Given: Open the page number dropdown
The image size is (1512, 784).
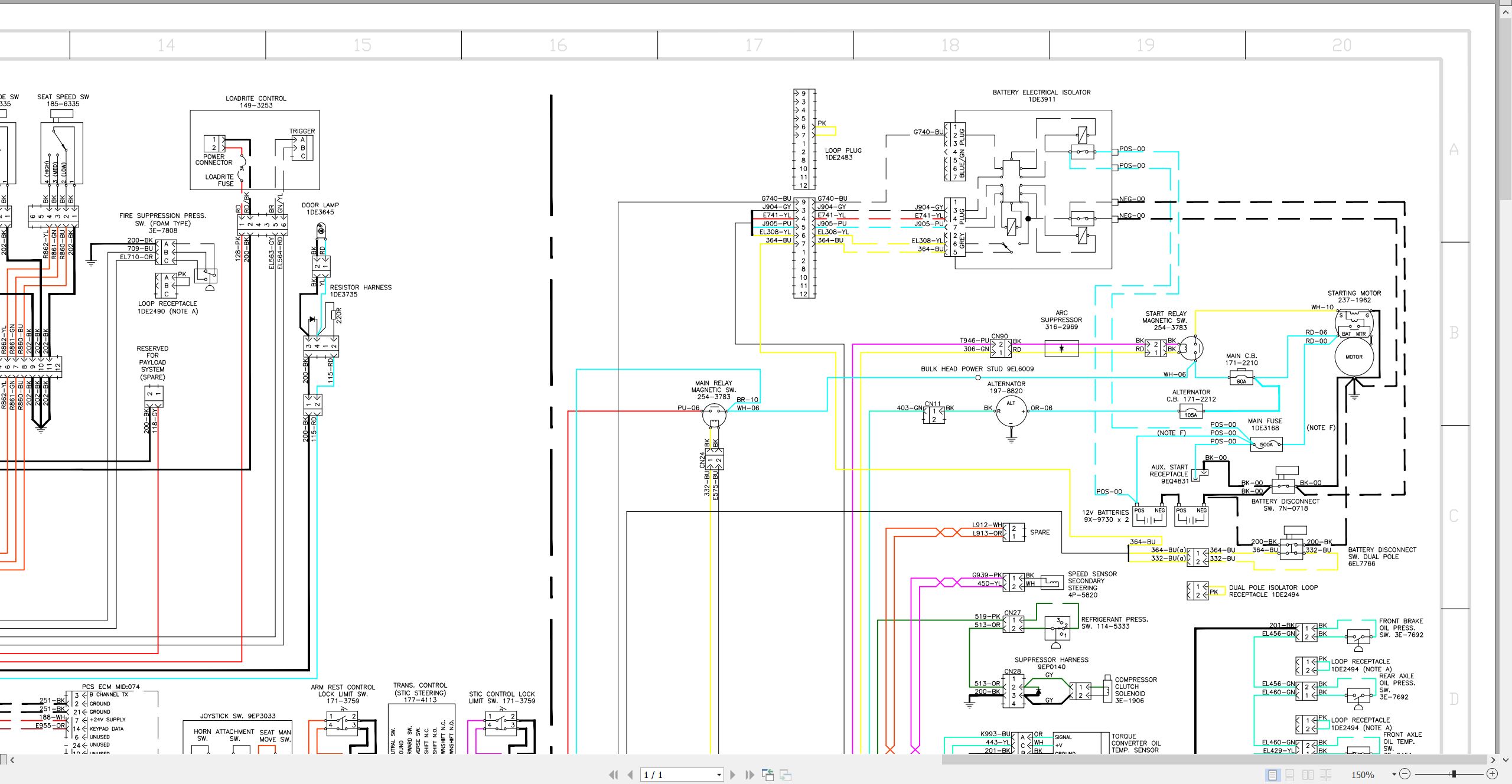Looking at the screenshot, I should tap(719, 775).
